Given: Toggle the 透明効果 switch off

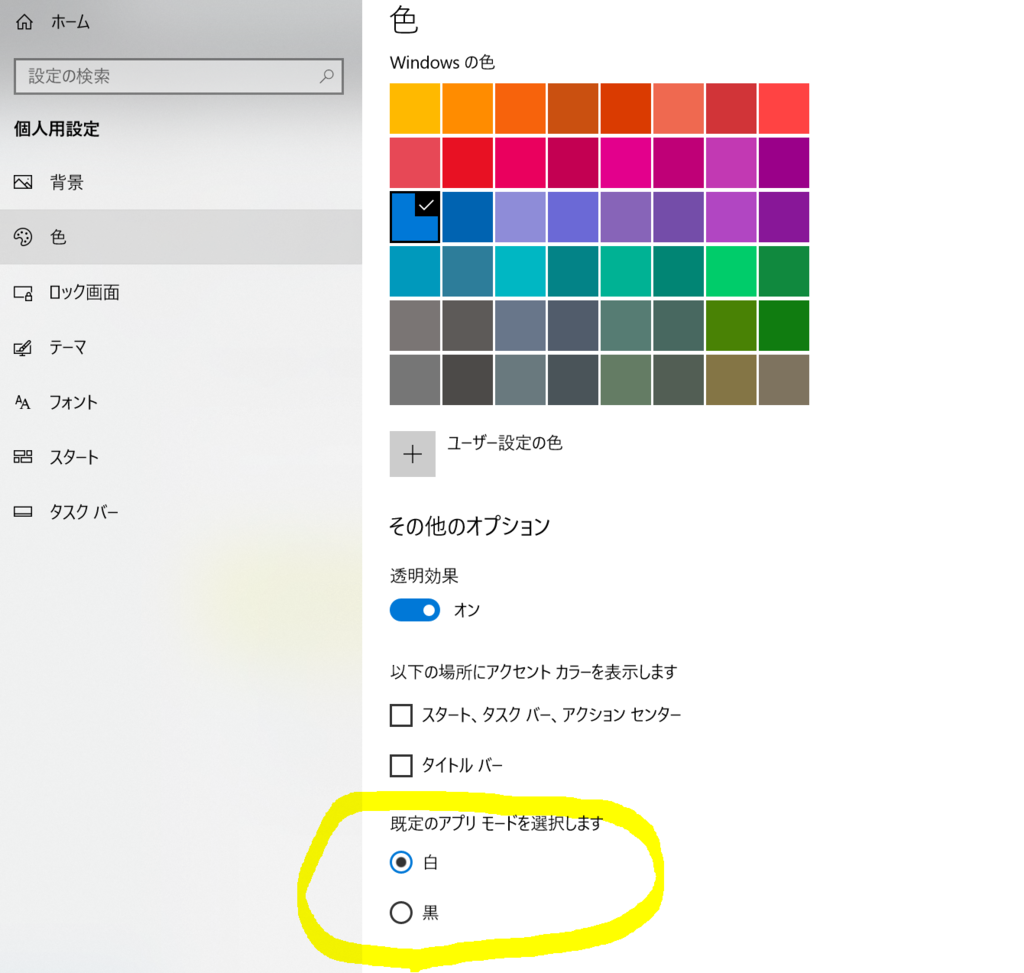Looking at the screenshot, I should coord(415,611).
